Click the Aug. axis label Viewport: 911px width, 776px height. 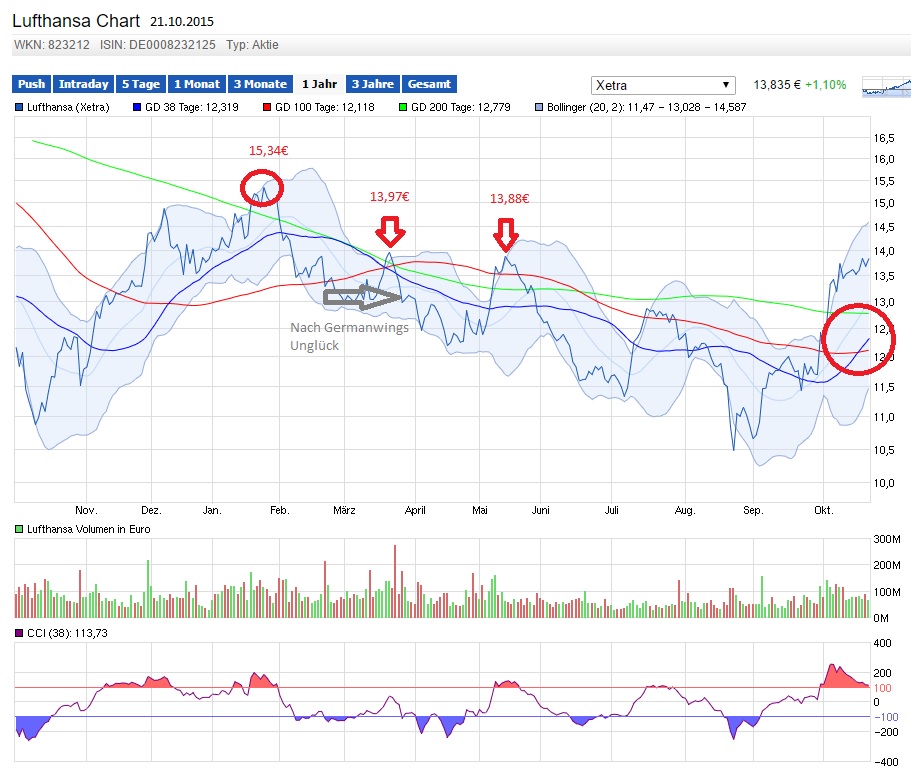685,511
